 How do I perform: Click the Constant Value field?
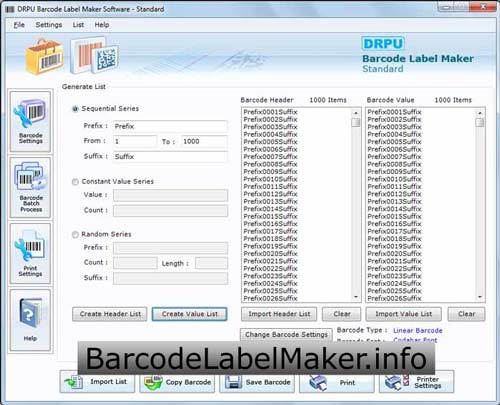click(170, 195)
